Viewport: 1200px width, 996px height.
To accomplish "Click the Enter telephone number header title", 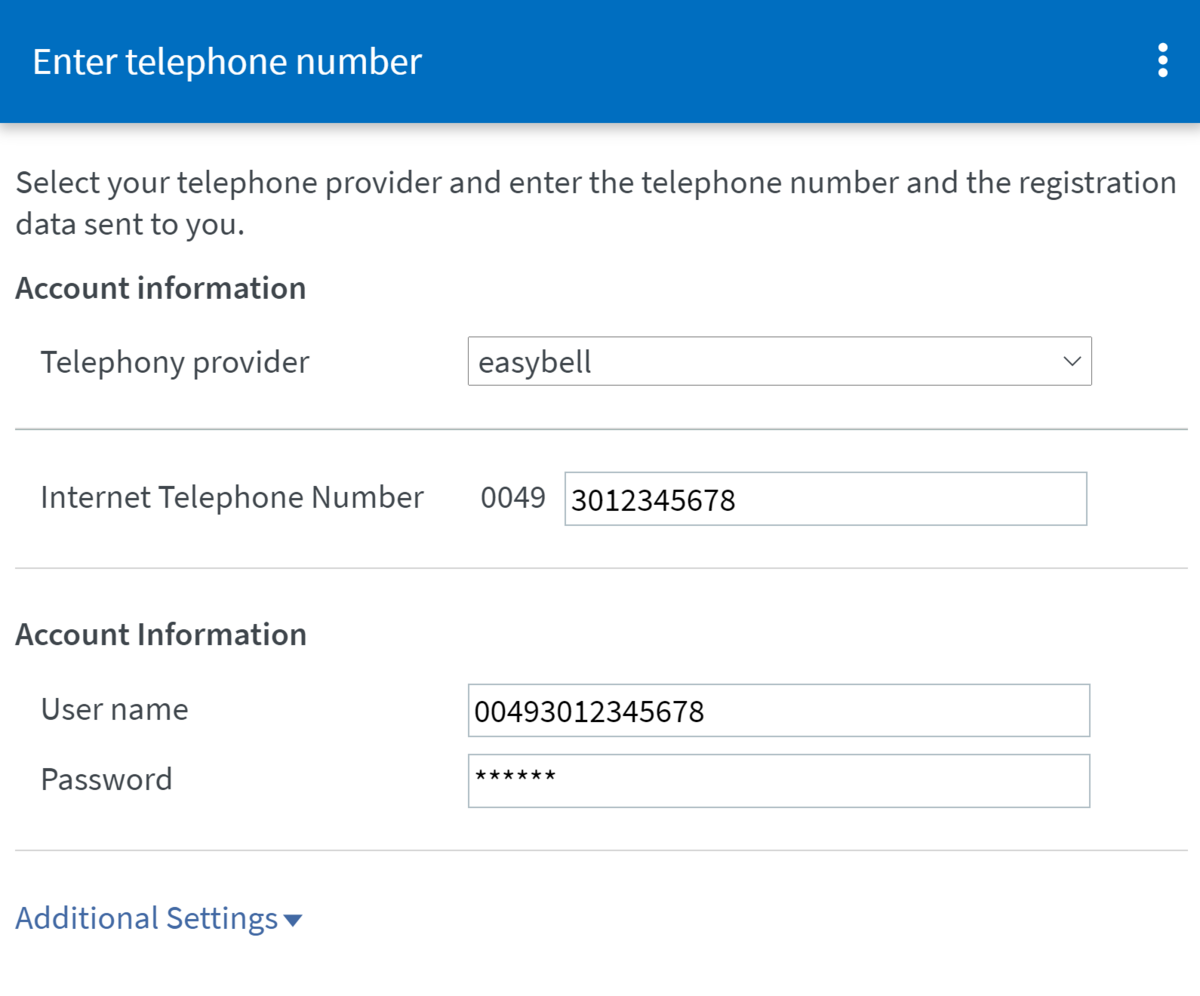I will [227, 62].
